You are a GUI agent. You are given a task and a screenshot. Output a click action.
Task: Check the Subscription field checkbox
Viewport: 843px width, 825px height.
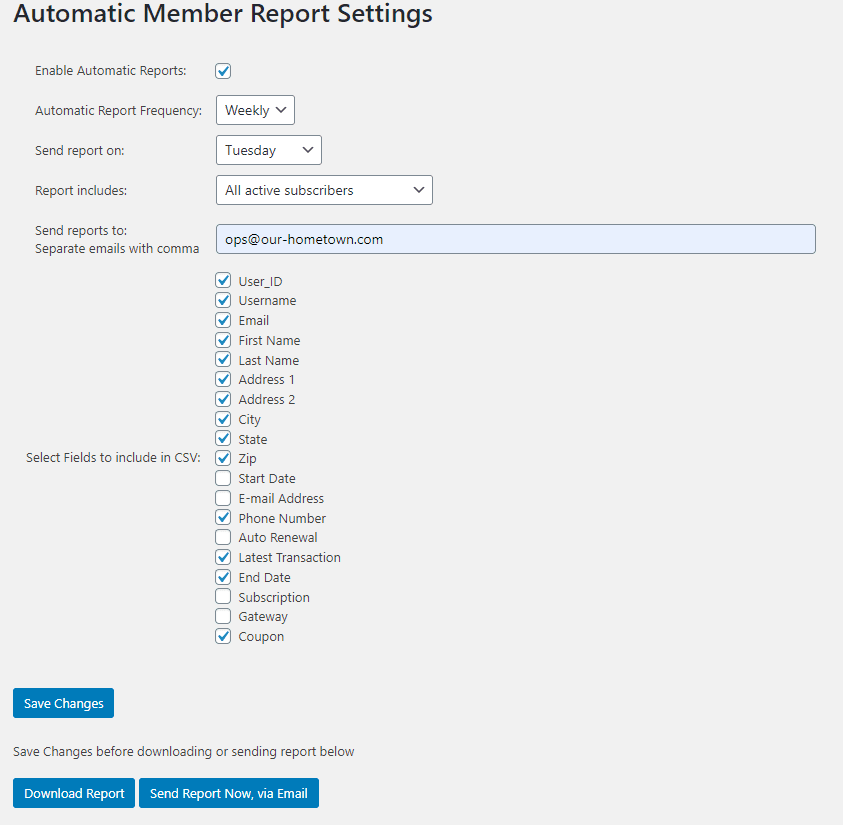click(223, 597)
